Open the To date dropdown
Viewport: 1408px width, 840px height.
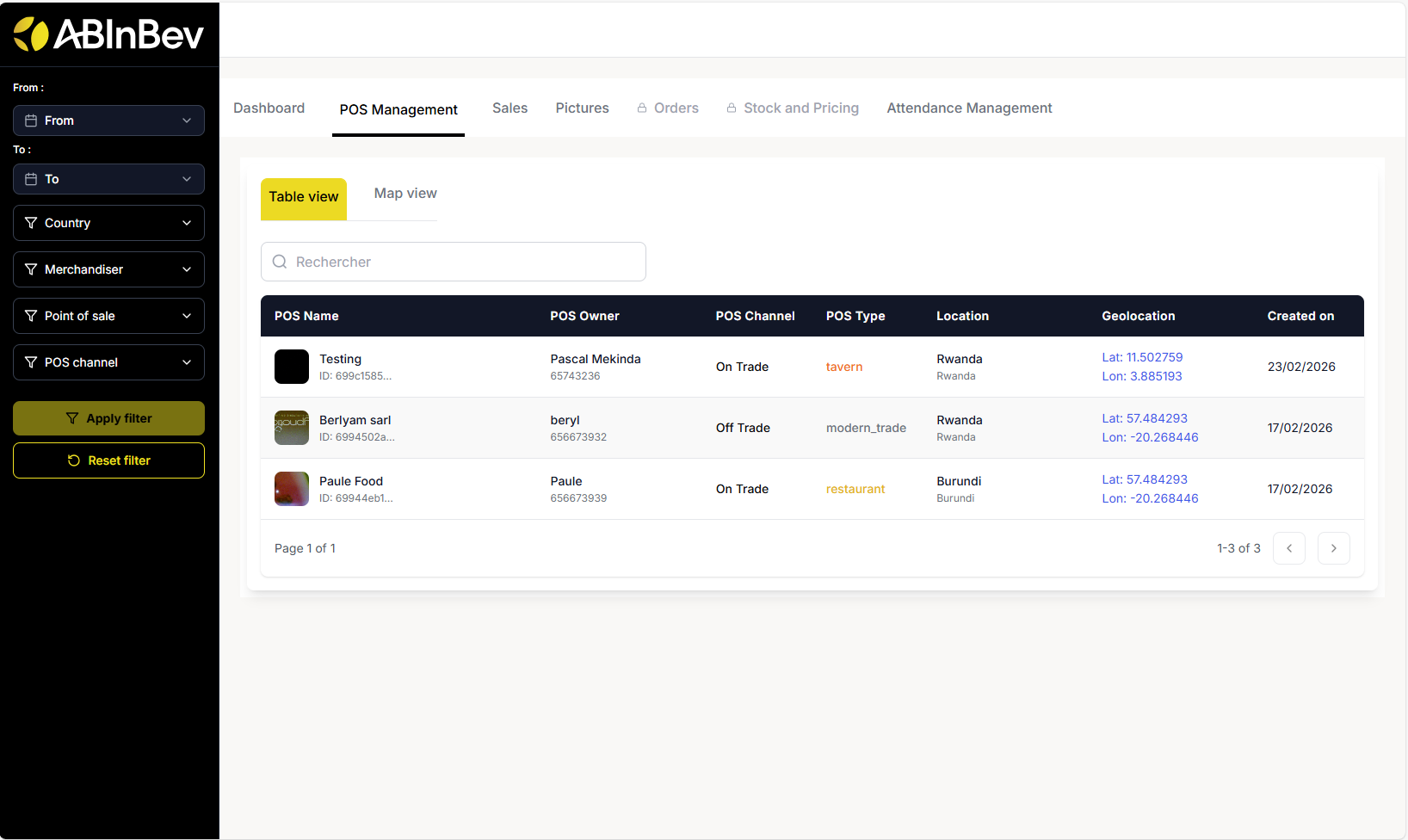pos(108,179)
